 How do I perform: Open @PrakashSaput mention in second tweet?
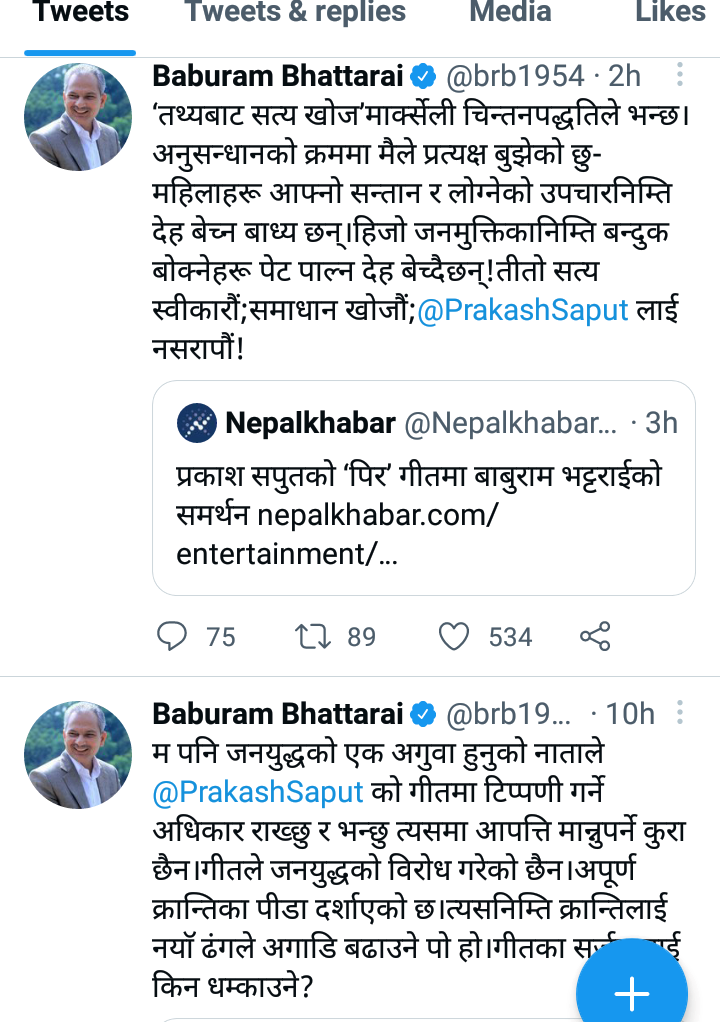point(258,792)
